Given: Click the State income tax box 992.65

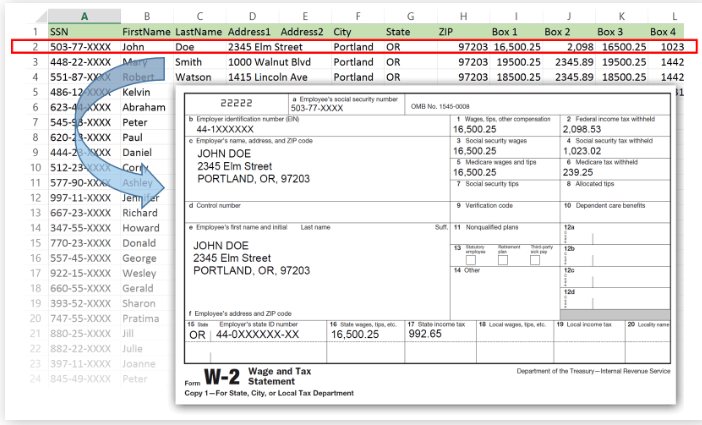Looking at the screenshot, I should pyautogui.click(x=437, y=334).
